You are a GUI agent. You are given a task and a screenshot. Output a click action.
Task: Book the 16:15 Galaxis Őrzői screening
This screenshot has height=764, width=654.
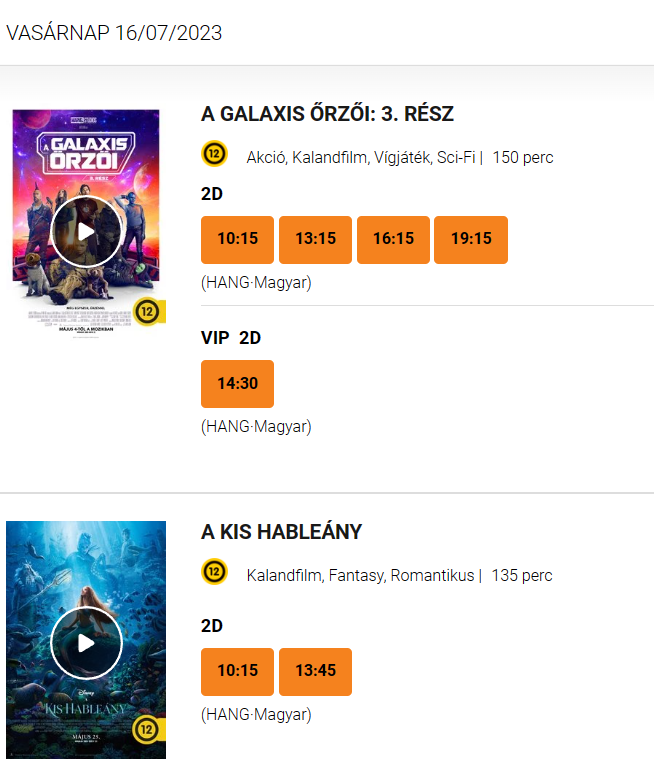pos(393,240)
